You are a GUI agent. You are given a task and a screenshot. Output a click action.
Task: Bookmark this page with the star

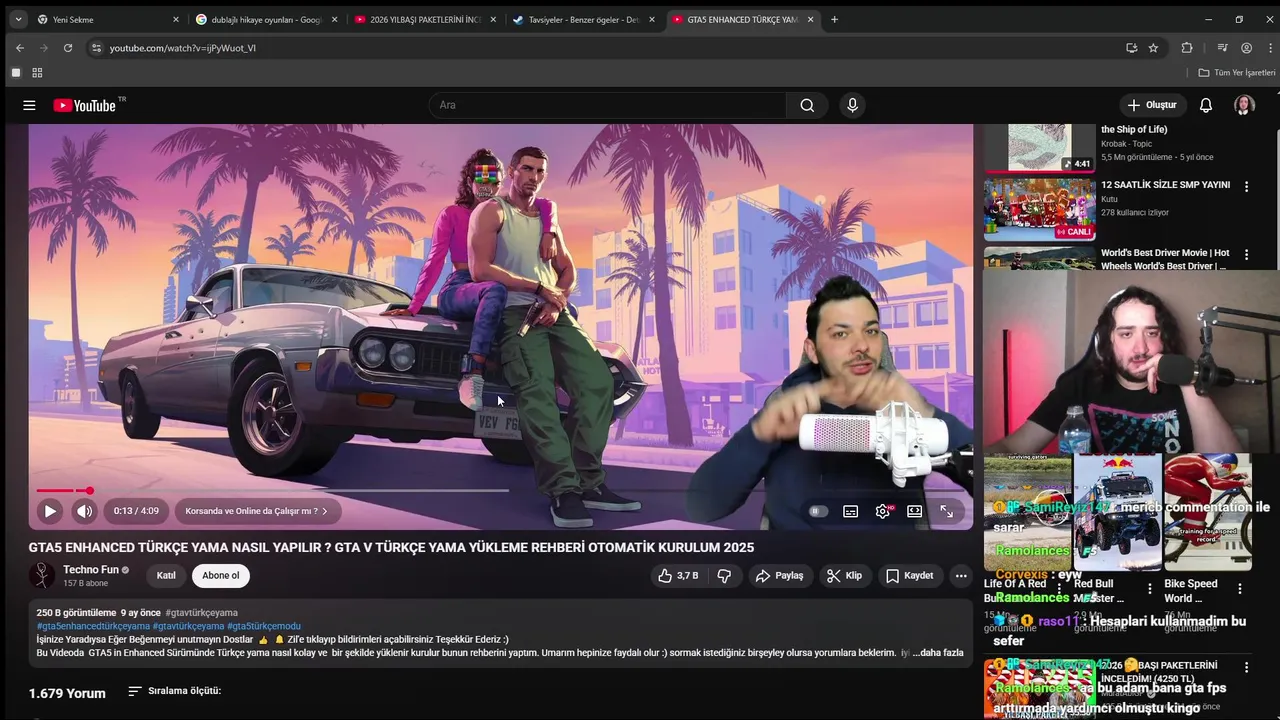[x=1153, y=48]
